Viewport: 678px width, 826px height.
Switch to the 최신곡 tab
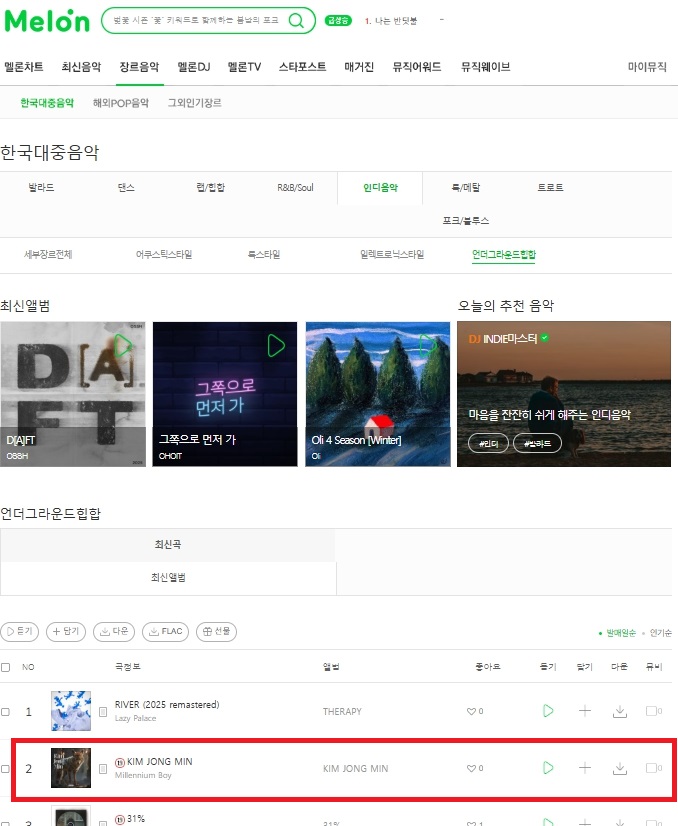click(x=168, y=545)
